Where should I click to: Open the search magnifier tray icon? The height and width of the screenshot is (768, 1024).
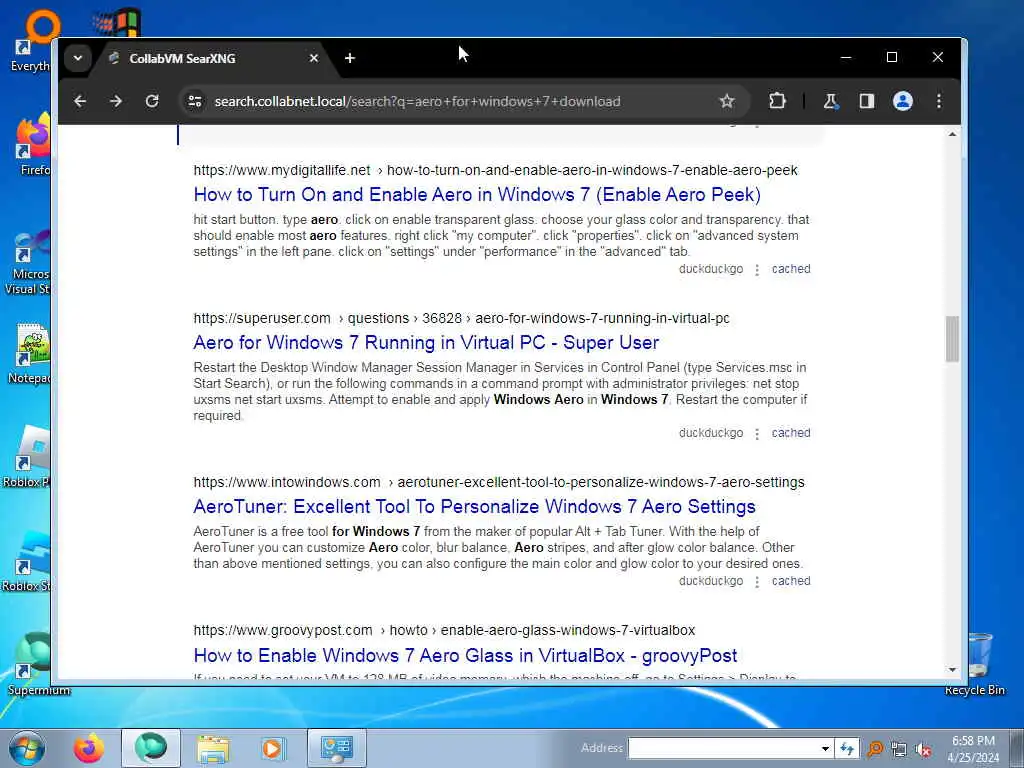coord(875,749)
